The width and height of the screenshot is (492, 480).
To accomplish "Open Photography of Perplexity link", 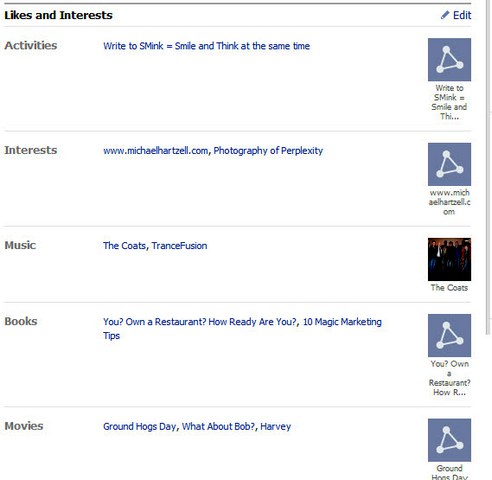I will (268, 151).
